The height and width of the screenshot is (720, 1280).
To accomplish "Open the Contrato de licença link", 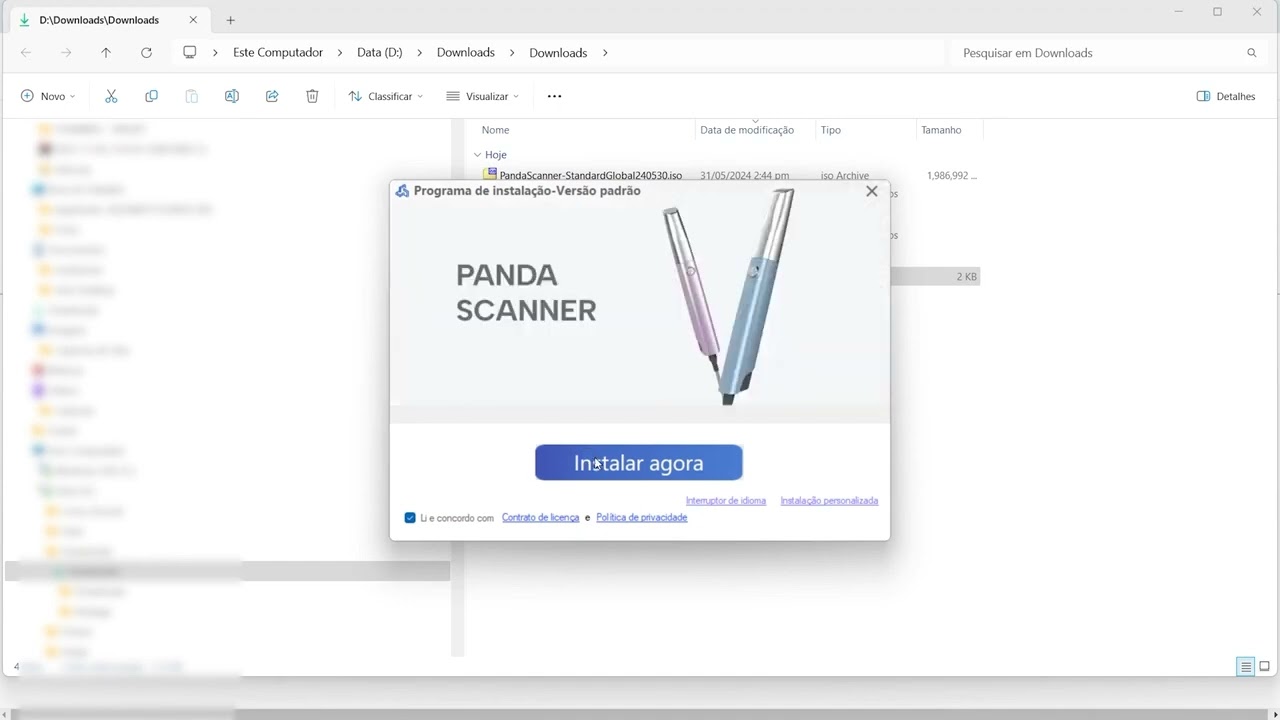I will click(x=540, y=518).
